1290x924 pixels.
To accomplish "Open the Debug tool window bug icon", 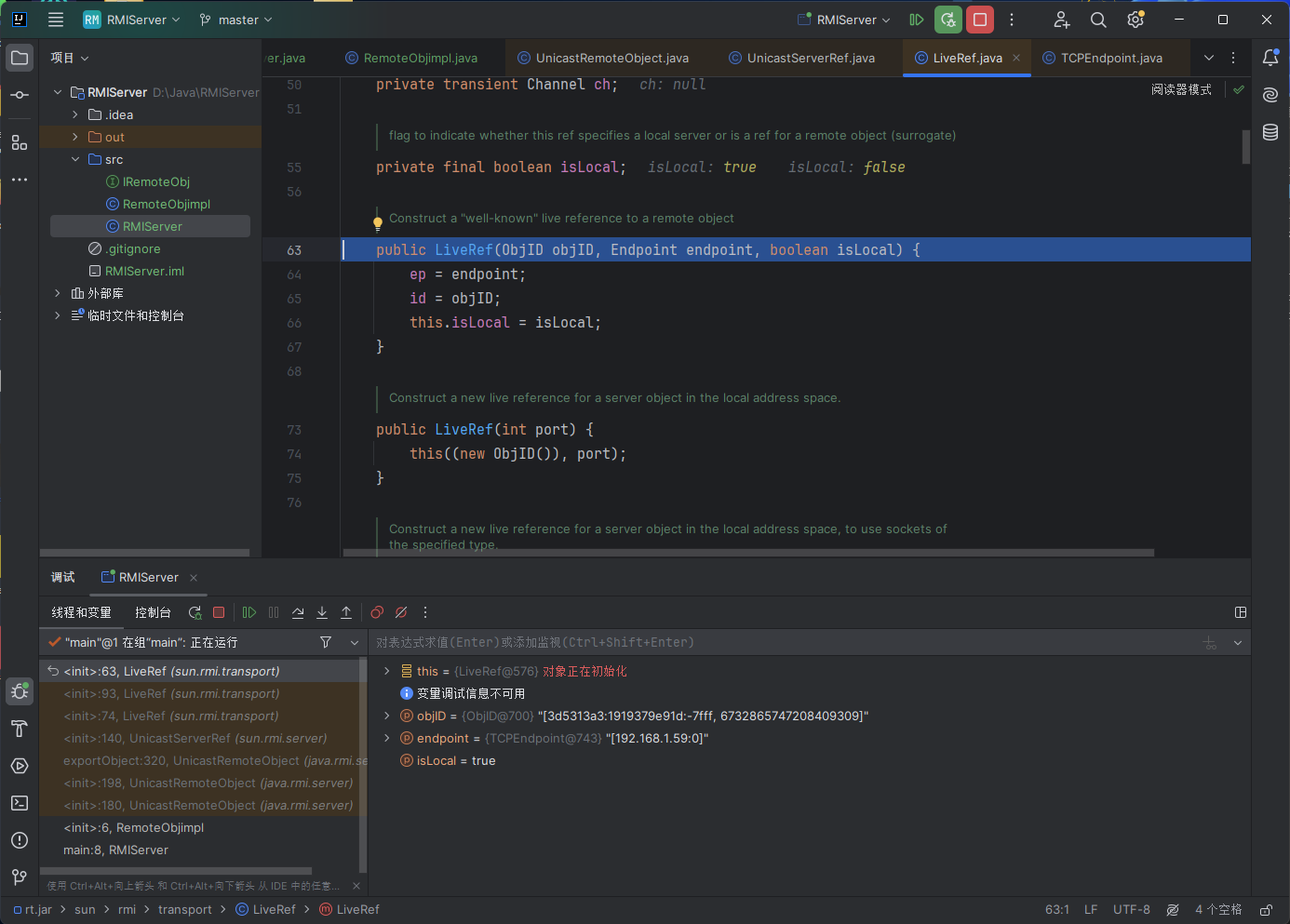I will [x=20, y=691].
